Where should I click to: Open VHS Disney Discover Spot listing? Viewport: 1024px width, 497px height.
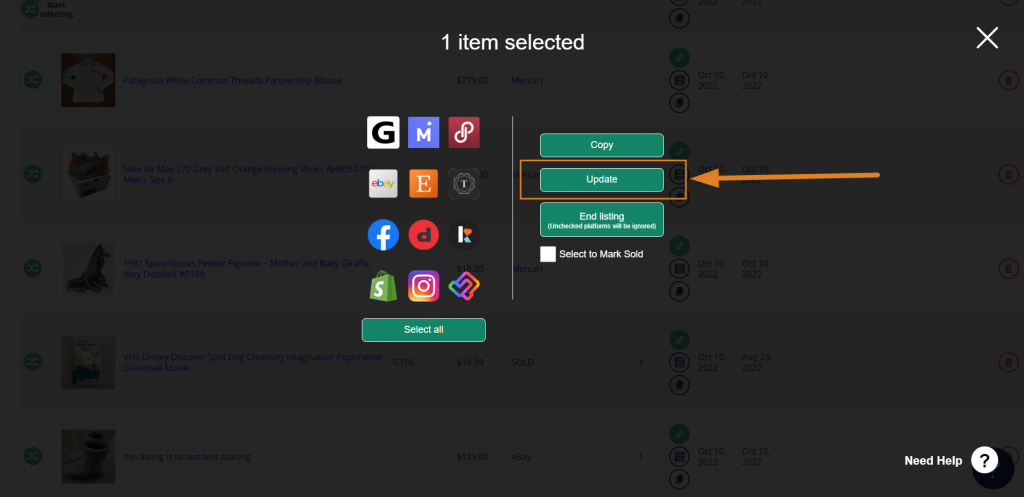tap(253, 362)
